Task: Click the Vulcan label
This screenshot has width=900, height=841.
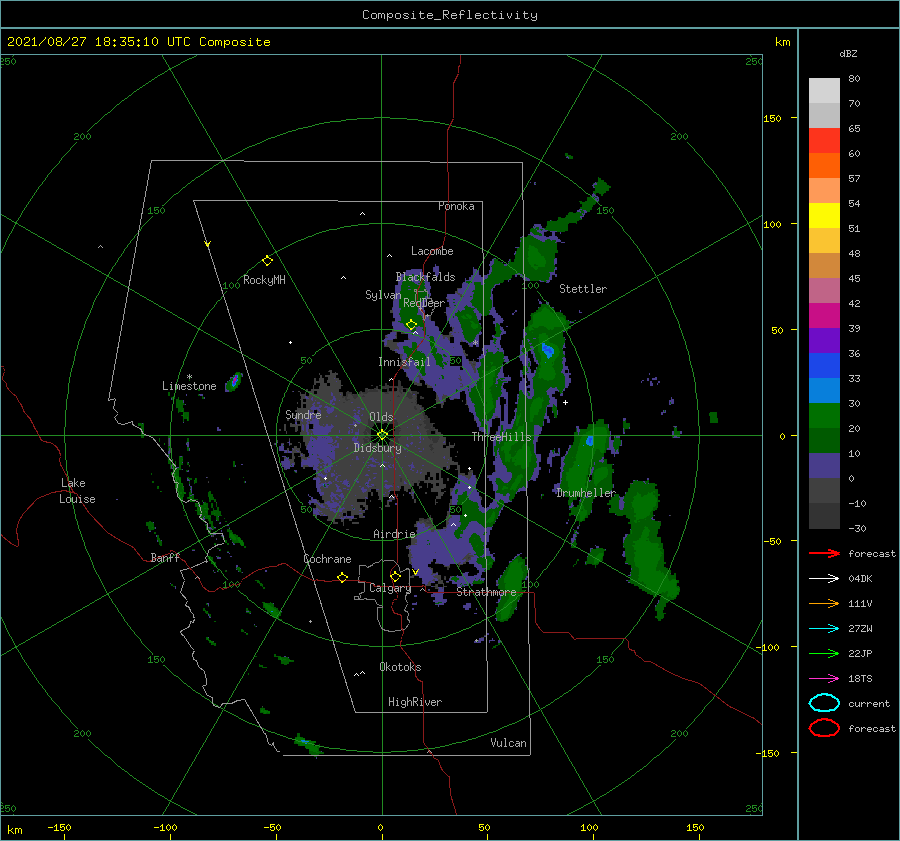Action: (509, 743)
